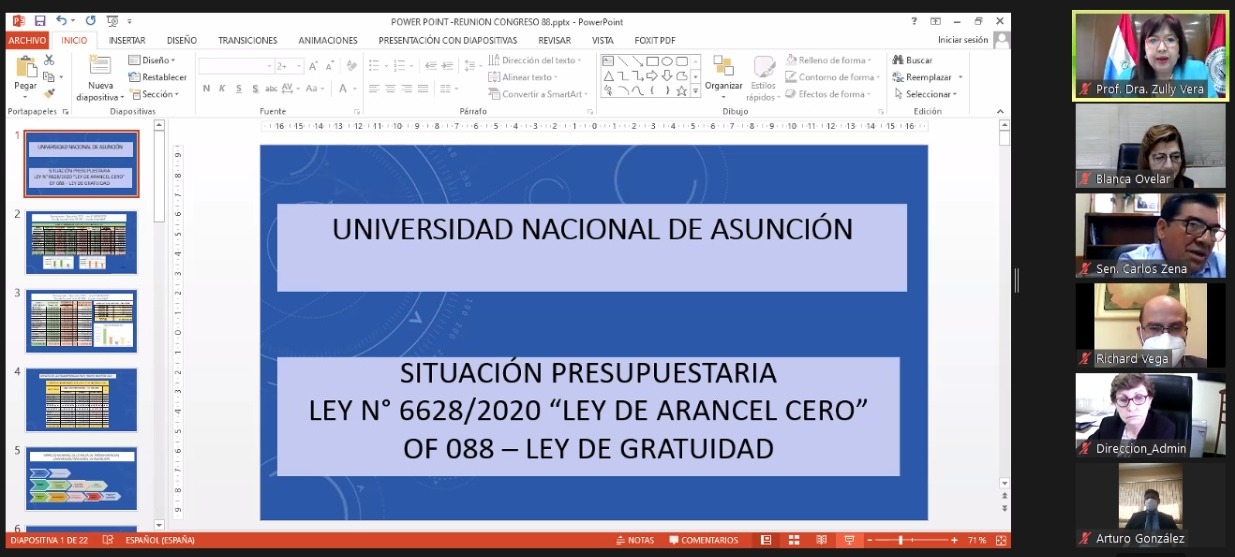
Task: Switch to Normal view in status bar
Action: coord(767,540)
